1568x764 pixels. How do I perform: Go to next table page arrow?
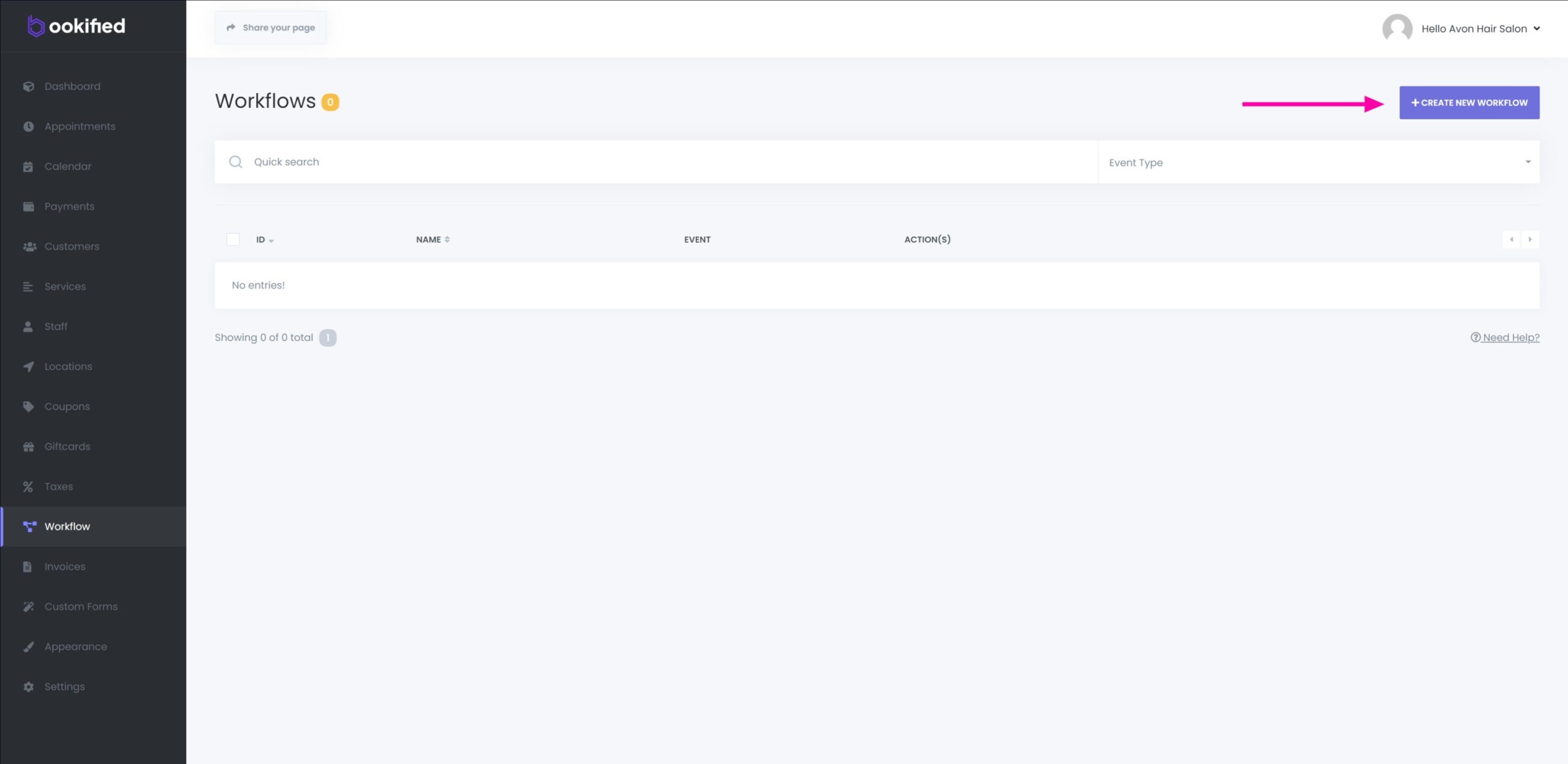(x=1530, y=239)
